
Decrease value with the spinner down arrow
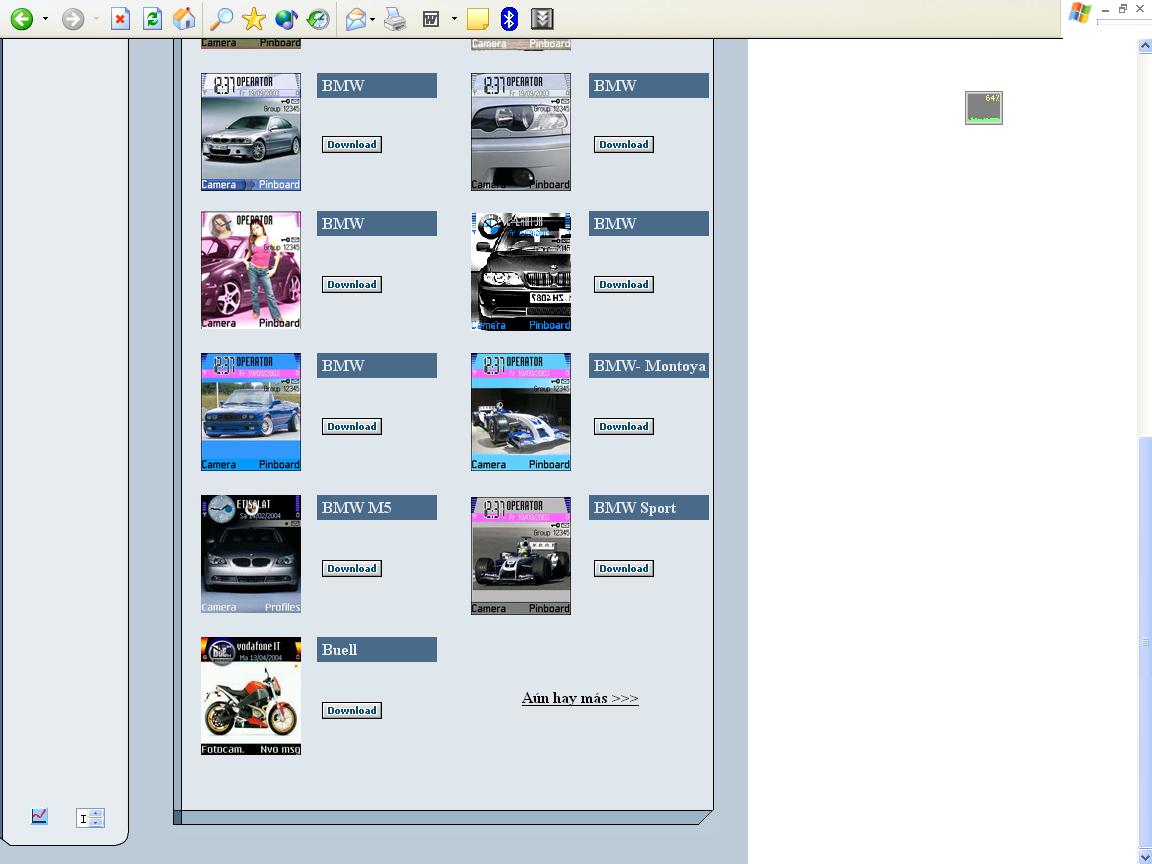pyautogui.click(x=97, y=822)
